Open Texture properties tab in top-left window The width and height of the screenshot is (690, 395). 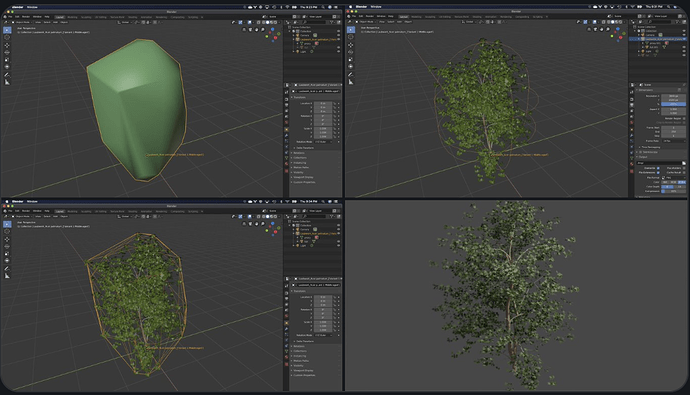pyautogui.click(x=286, y=171)
